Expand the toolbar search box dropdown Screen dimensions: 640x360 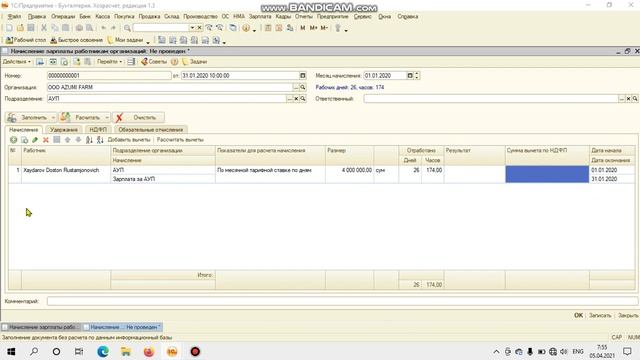tap(192, 28)
